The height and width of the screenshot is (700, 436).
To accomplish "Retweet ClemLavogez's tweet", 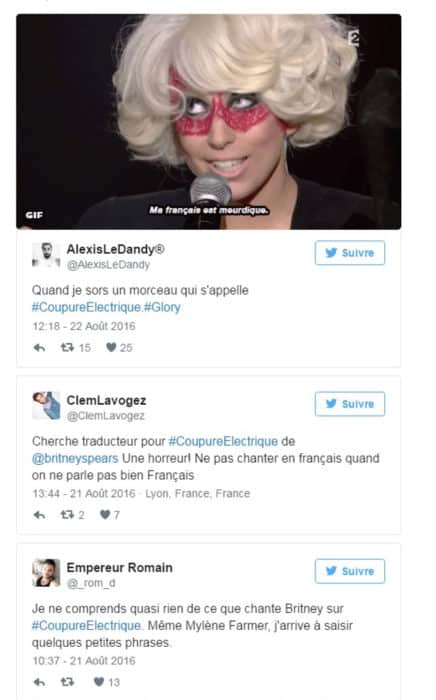I will (x=67, y=515).
